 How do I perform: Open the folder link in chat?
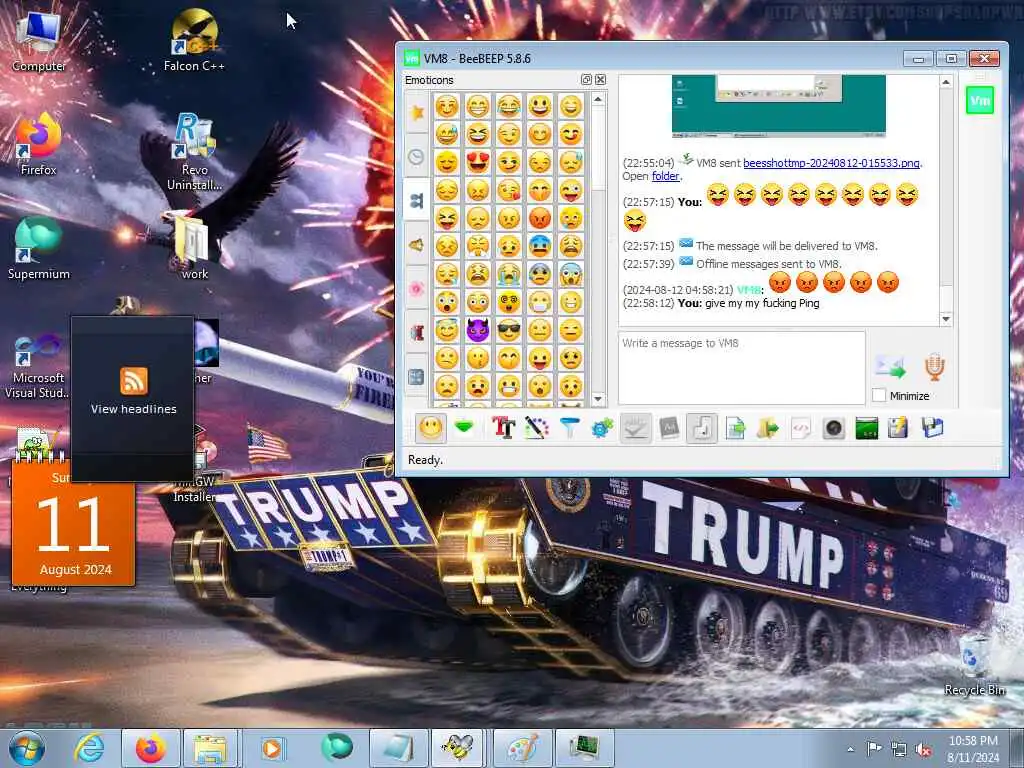pyautogui.click(x=665, y=176)
